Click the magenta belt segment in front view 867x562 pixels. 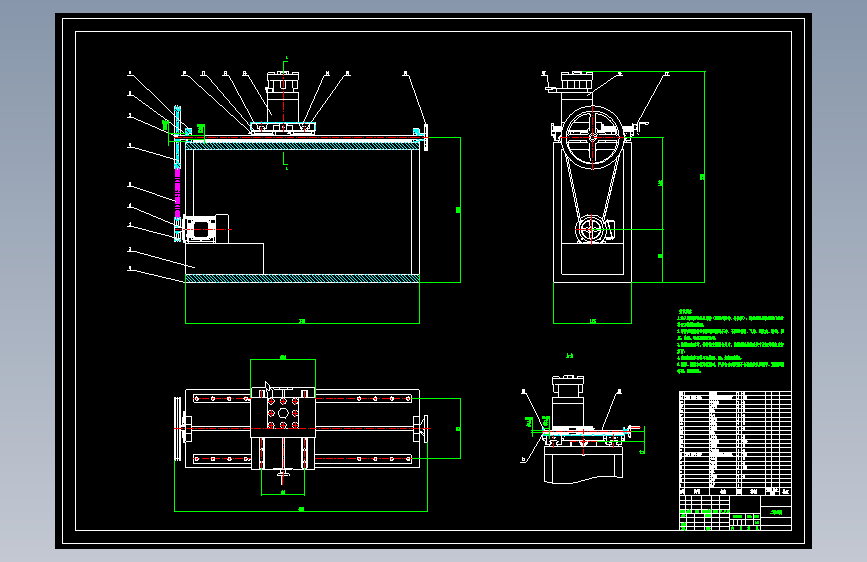pyautogui.click(x=177, y=193)
